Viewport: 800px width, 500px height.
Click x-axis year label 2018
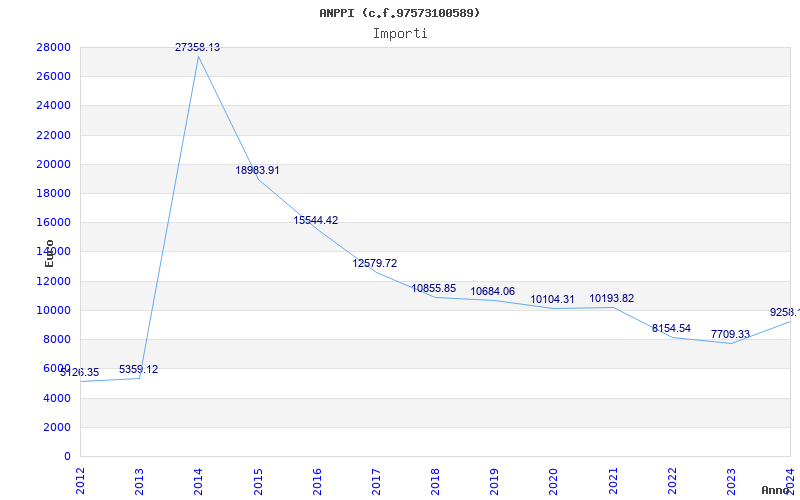[x=435, y=482]
